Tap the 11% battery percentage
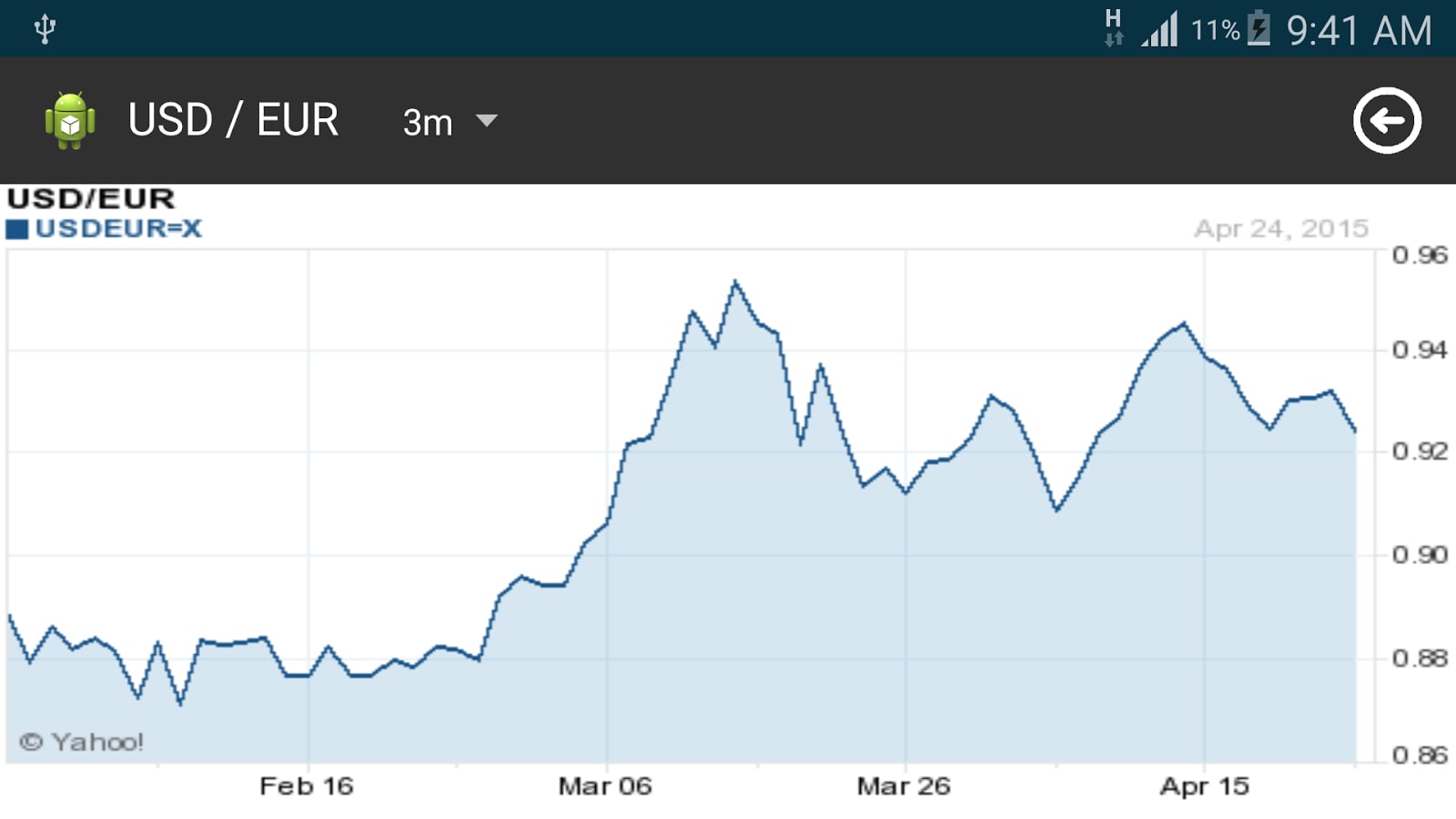1456x819 pixels. tap(1216, 31)
